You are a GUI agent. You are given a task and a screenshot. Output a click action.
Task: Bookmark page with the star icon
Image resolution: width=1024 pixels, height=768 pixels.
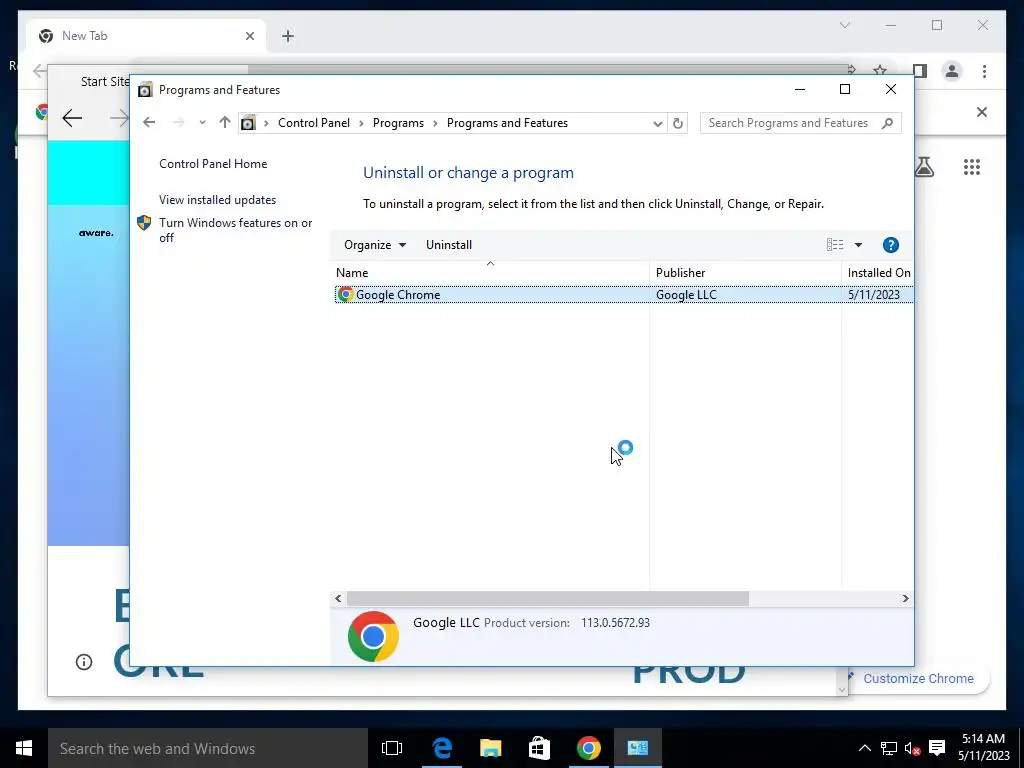(880, 71)
